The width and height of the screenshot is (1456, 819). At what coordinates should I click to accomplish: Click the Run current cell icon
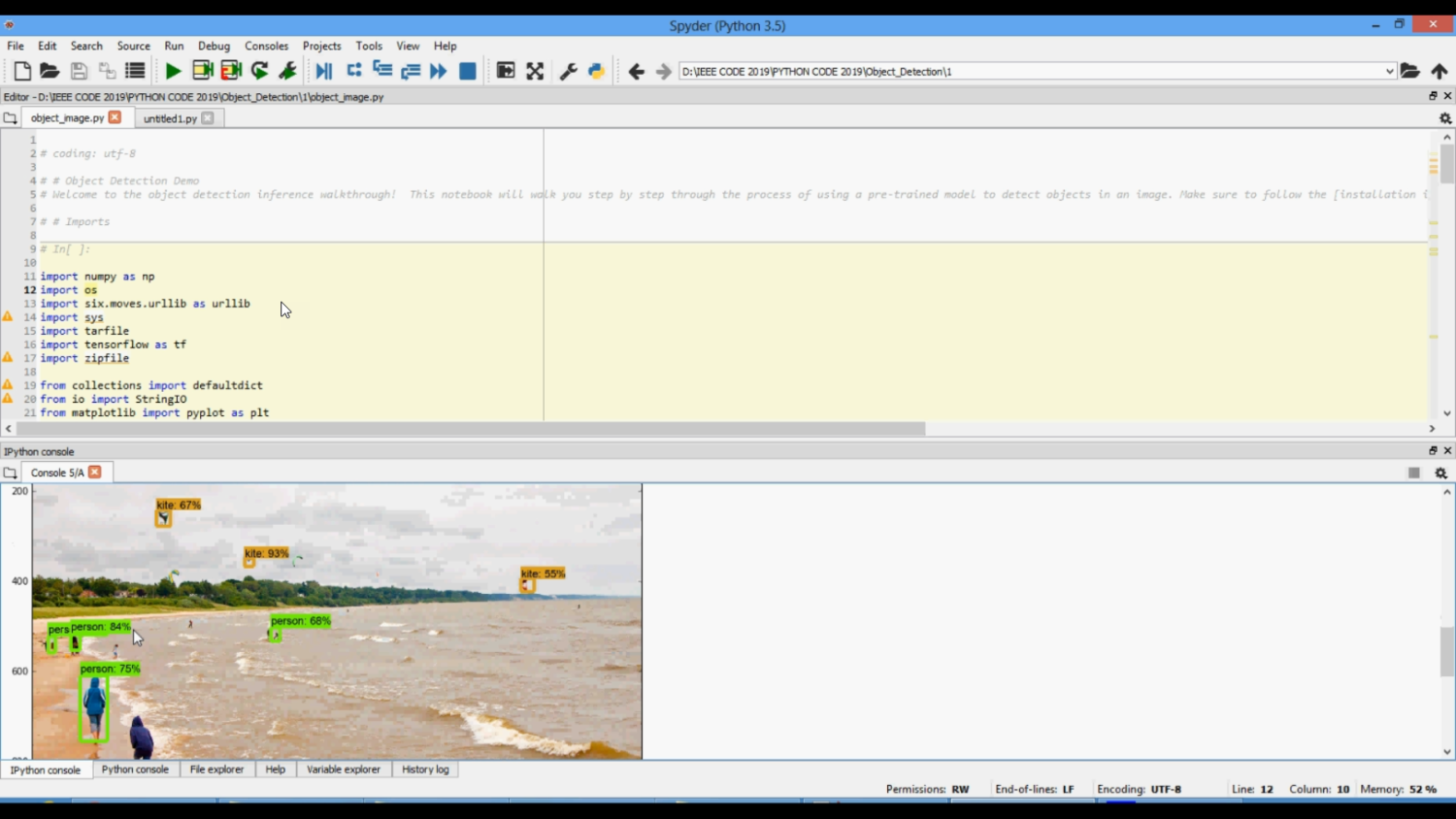tap(202, 71)
